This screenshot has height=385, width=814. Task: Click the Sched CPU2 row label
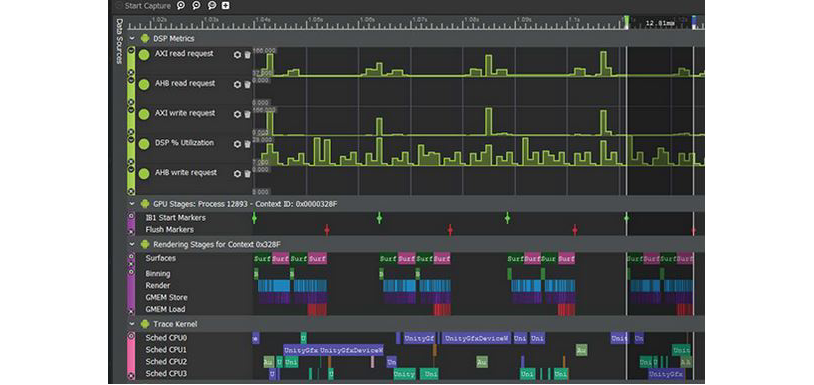click(166, 362)
